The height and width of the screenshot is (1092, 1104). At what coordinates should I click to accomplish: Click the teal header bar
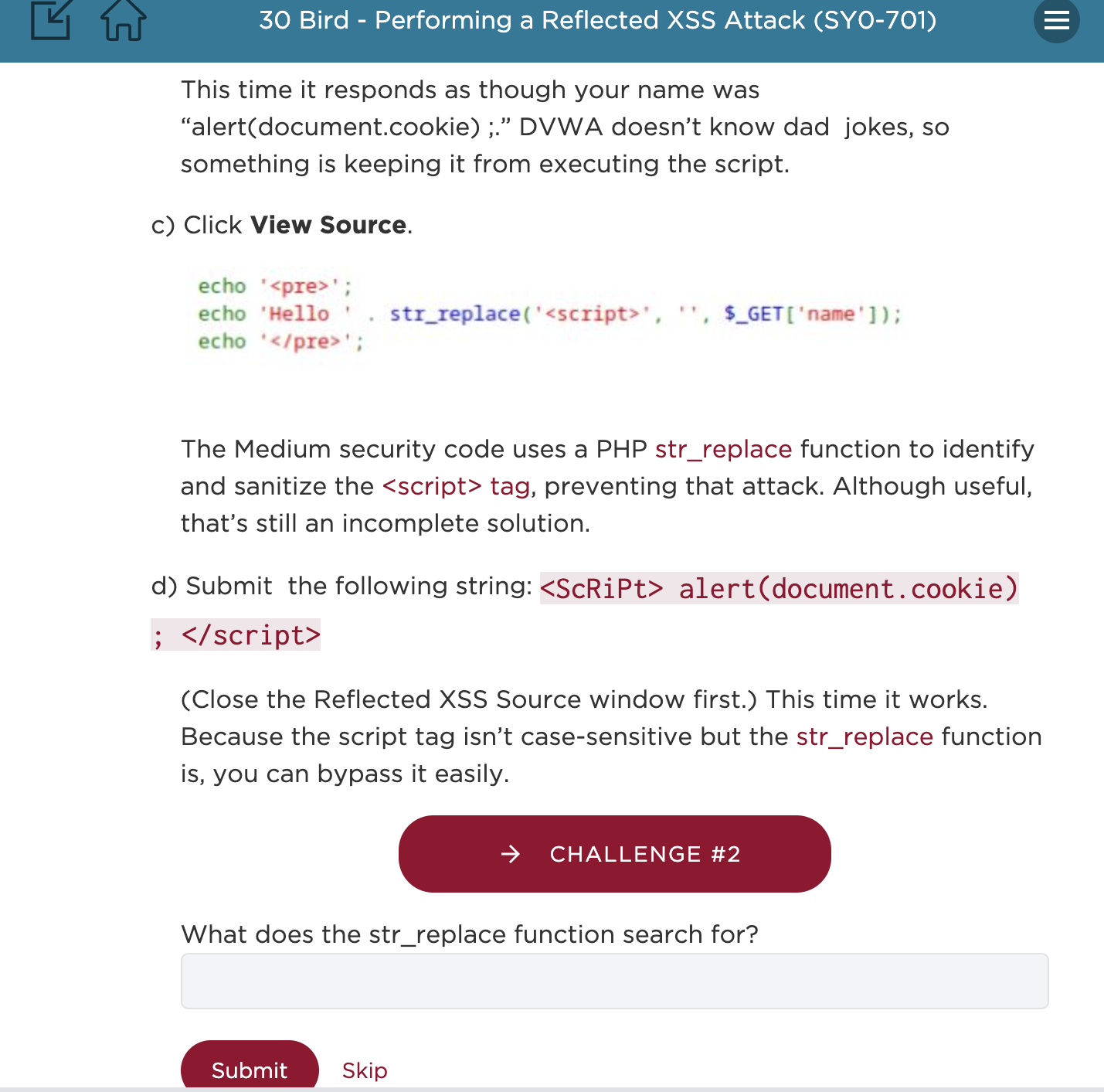(x=552, y=31)
